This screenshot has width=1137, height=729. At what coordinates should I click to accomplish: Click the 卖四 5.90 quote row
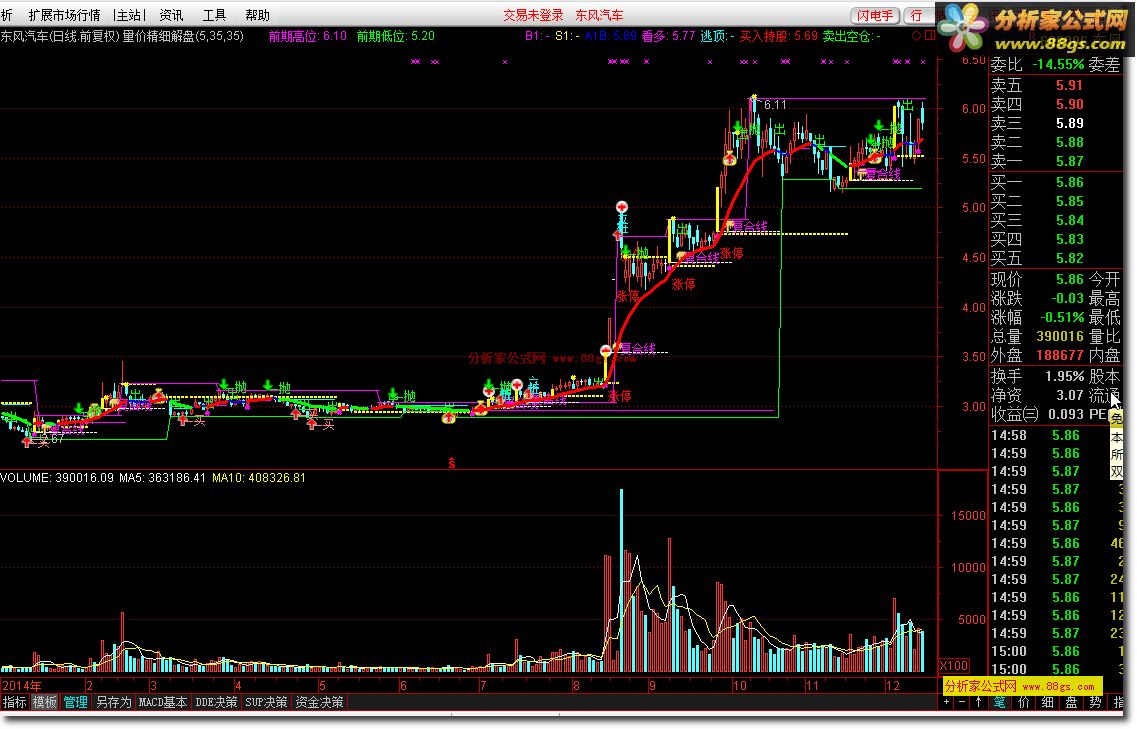[x=1055, y=104]
